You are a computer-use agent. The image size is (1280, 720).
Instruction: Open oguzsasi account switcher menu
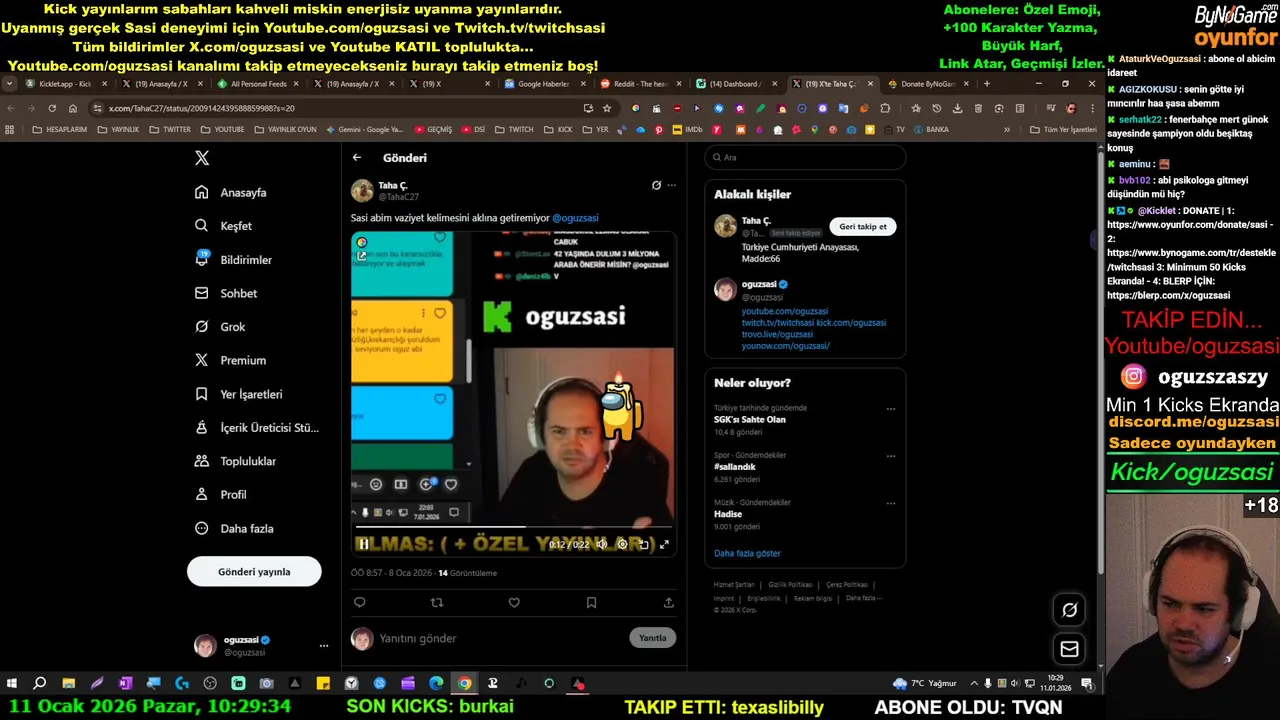click(261, 645)
